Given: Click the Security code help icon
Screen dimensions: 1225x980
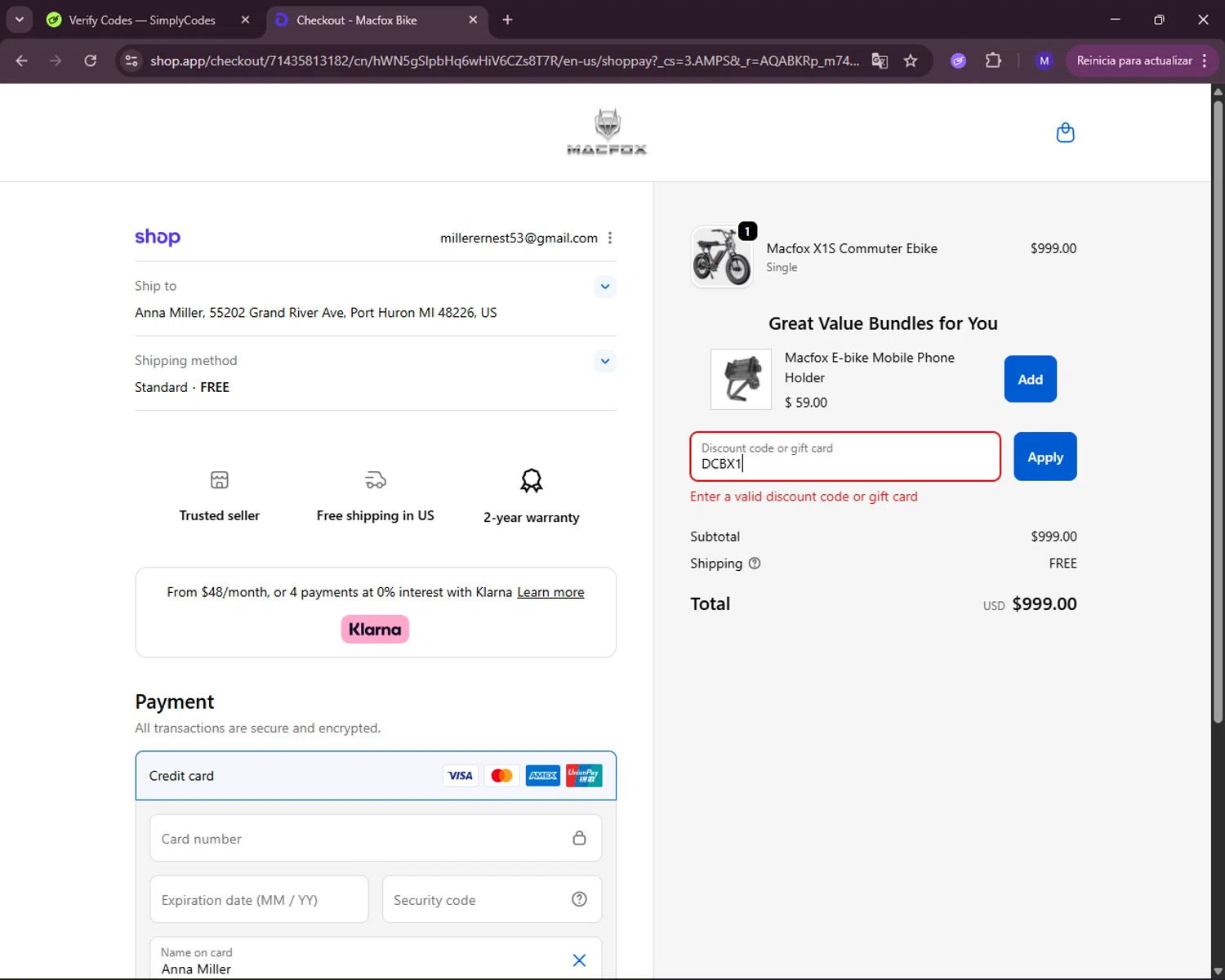Looking at the screenshot, I should coord(579,899).
